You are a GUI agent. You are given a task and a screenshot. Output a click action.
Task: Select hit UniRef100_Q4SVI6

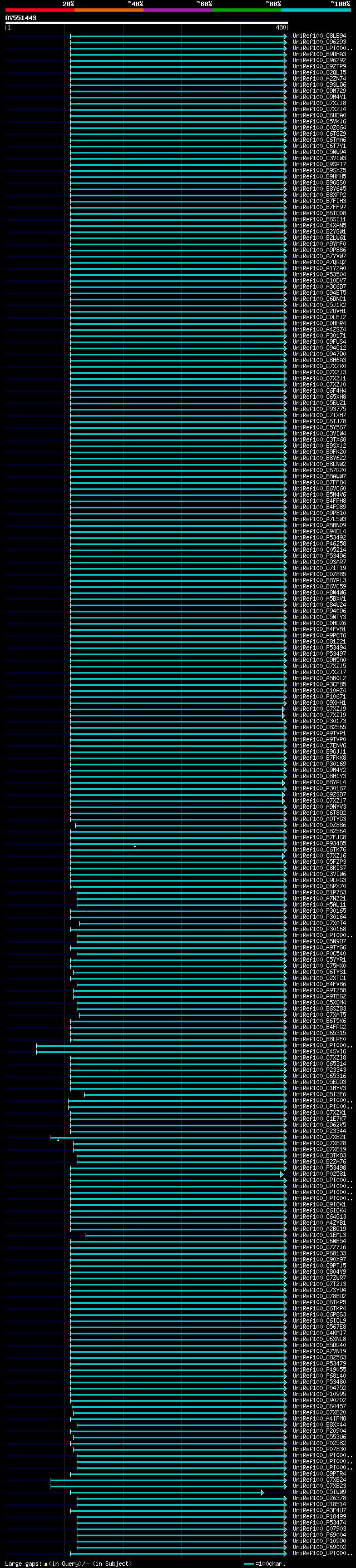pyautogui.click(x=319, y=1052)
